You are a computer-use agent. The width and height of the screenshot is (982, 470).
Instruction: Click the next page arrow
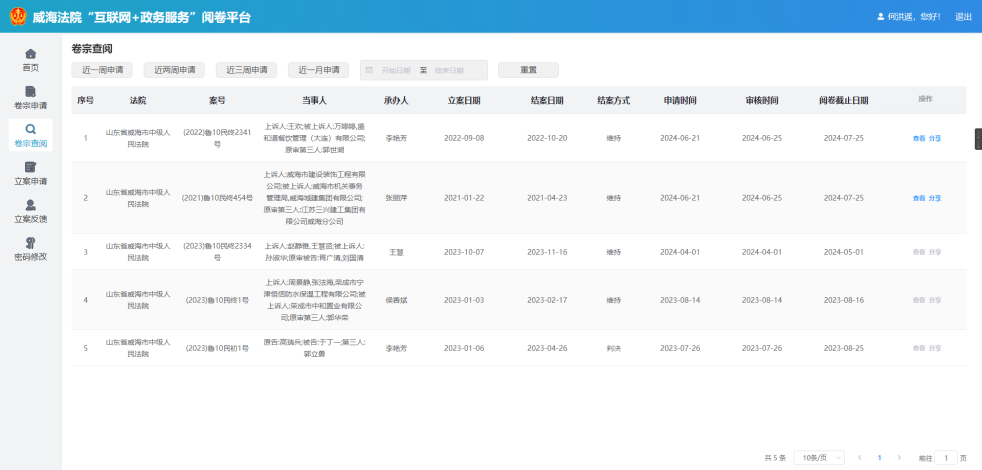tap(899, 457)
